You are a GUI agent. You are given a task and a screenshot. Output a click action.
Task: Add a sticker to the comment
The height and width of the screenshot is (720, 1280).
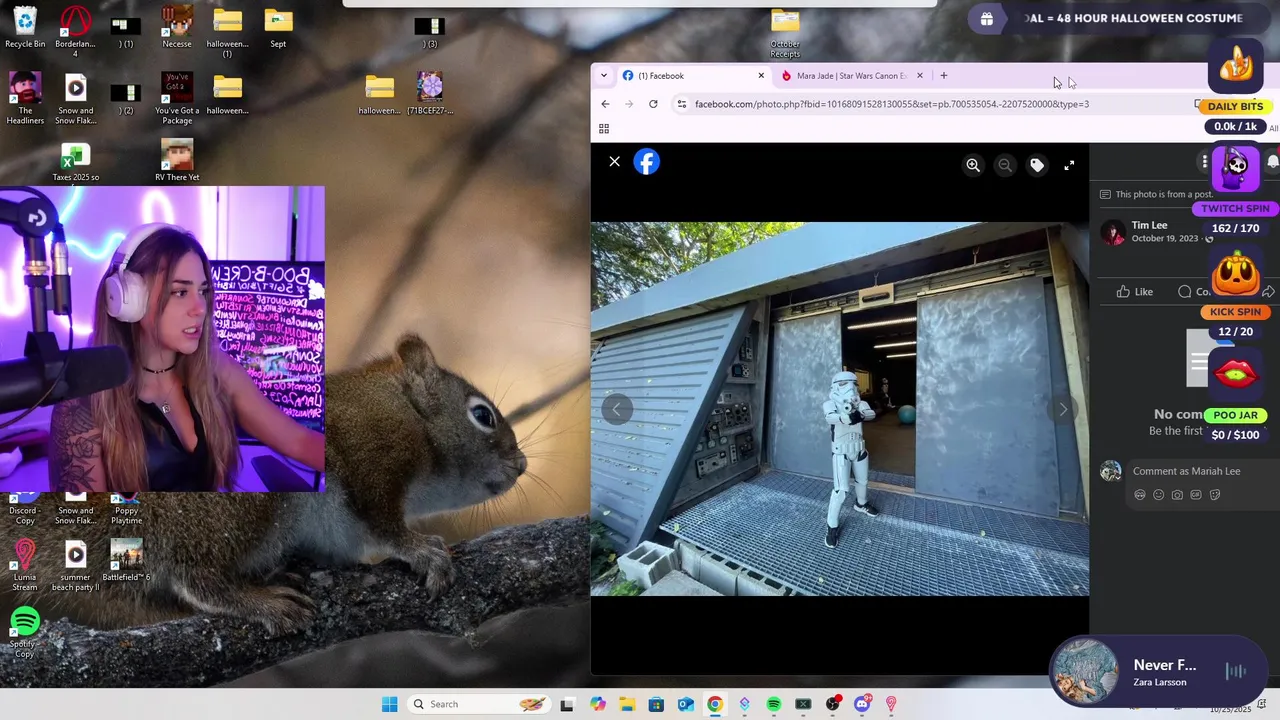pos(1215,495)
